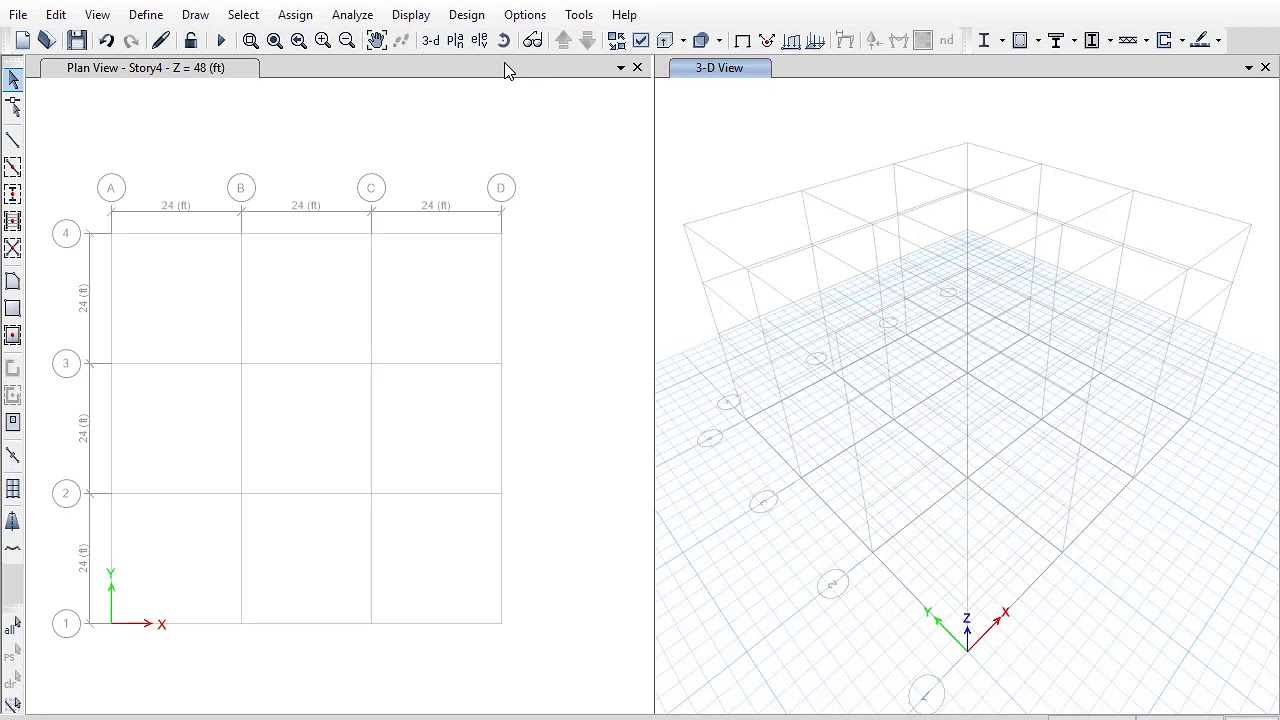The image size is (1280, 720).
Task: Open Set Display Options checkmark icon
Action: tap(641, 40)
